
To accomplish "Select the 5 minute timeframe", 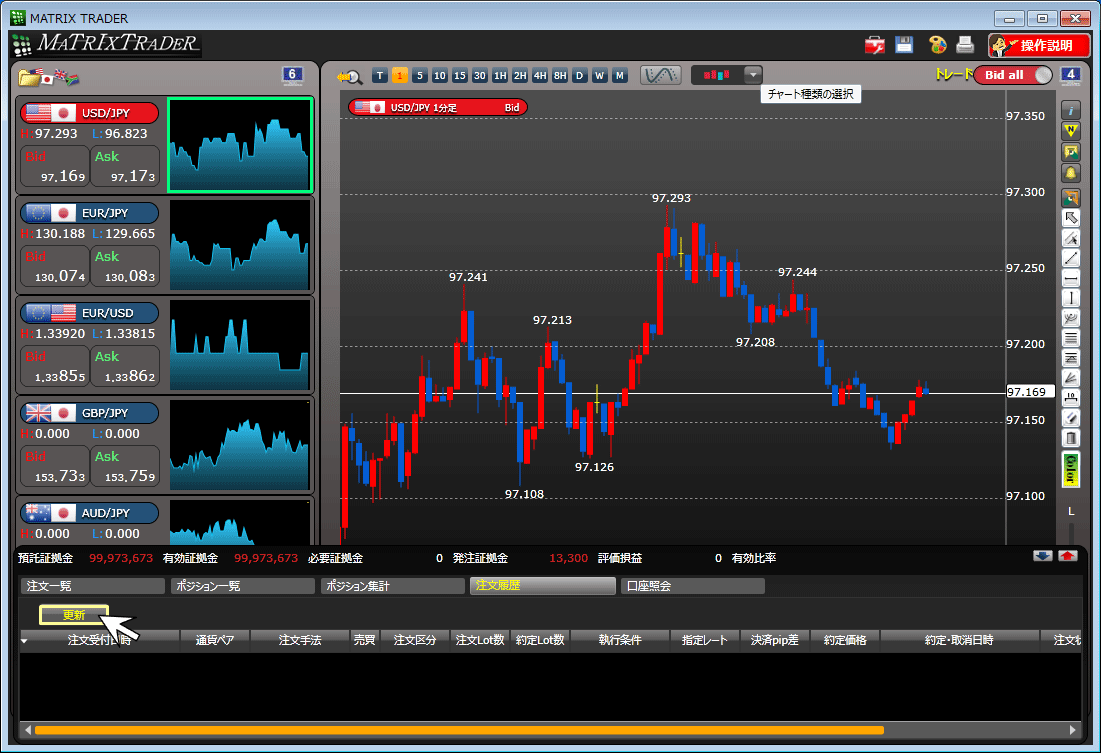I will tap(420, 76).
